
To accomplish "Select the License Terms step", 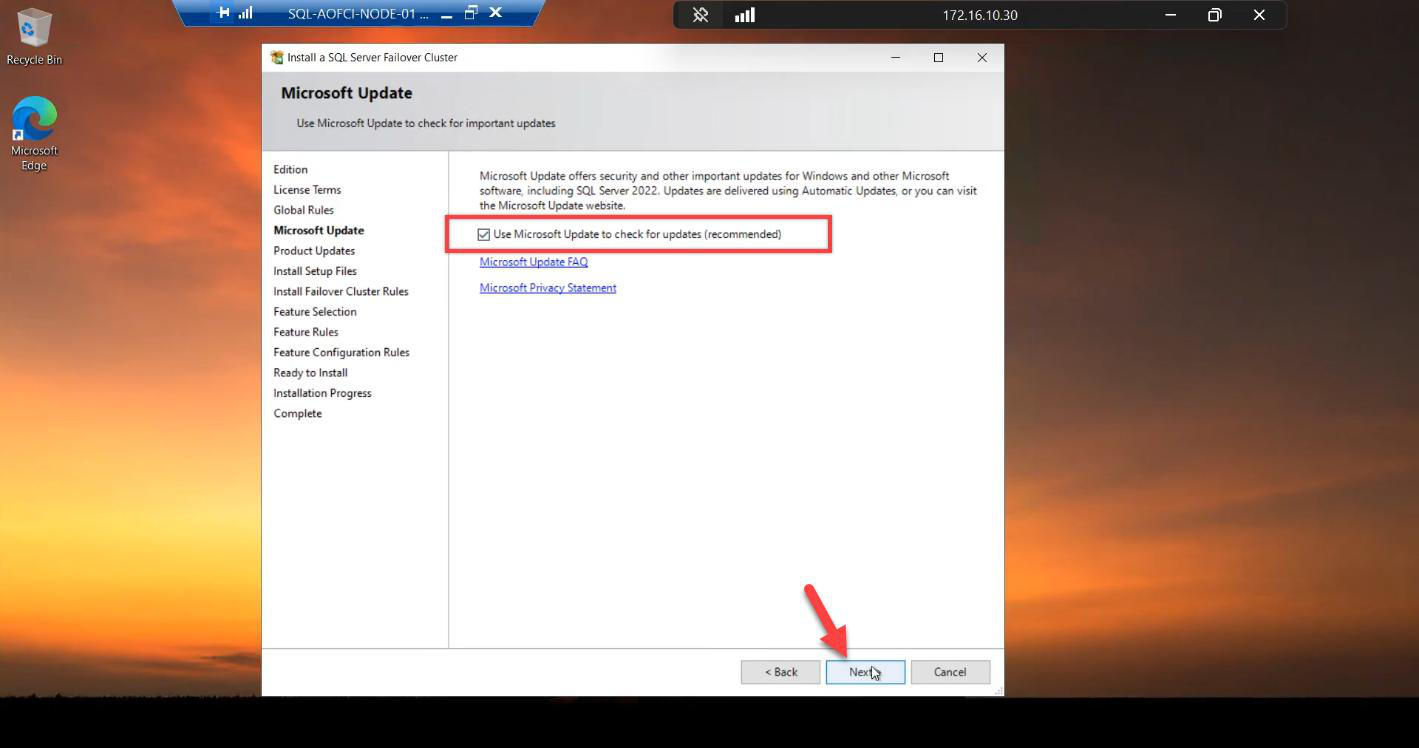I will pyautogui.click(x=307, y=190).
